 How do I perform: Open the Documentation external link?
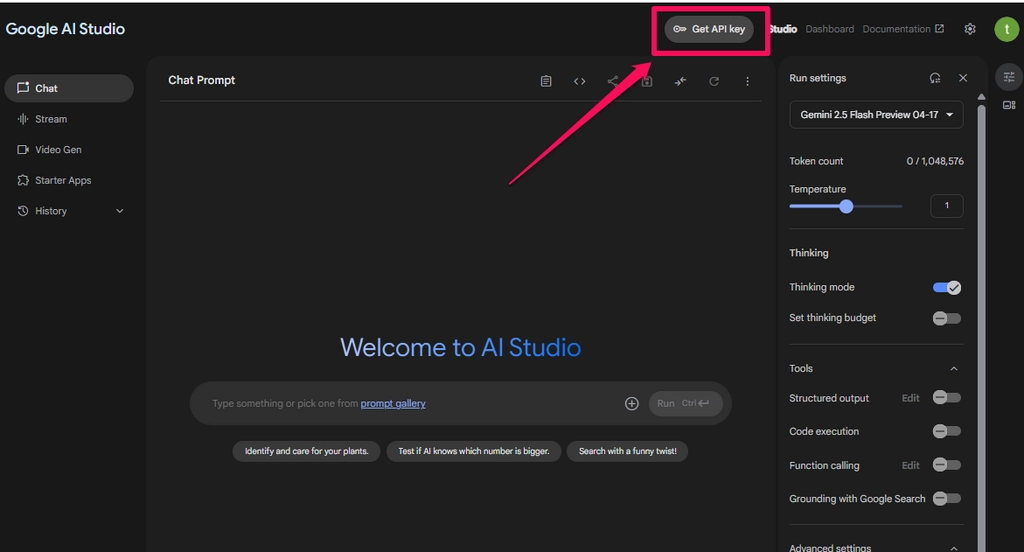903,29
